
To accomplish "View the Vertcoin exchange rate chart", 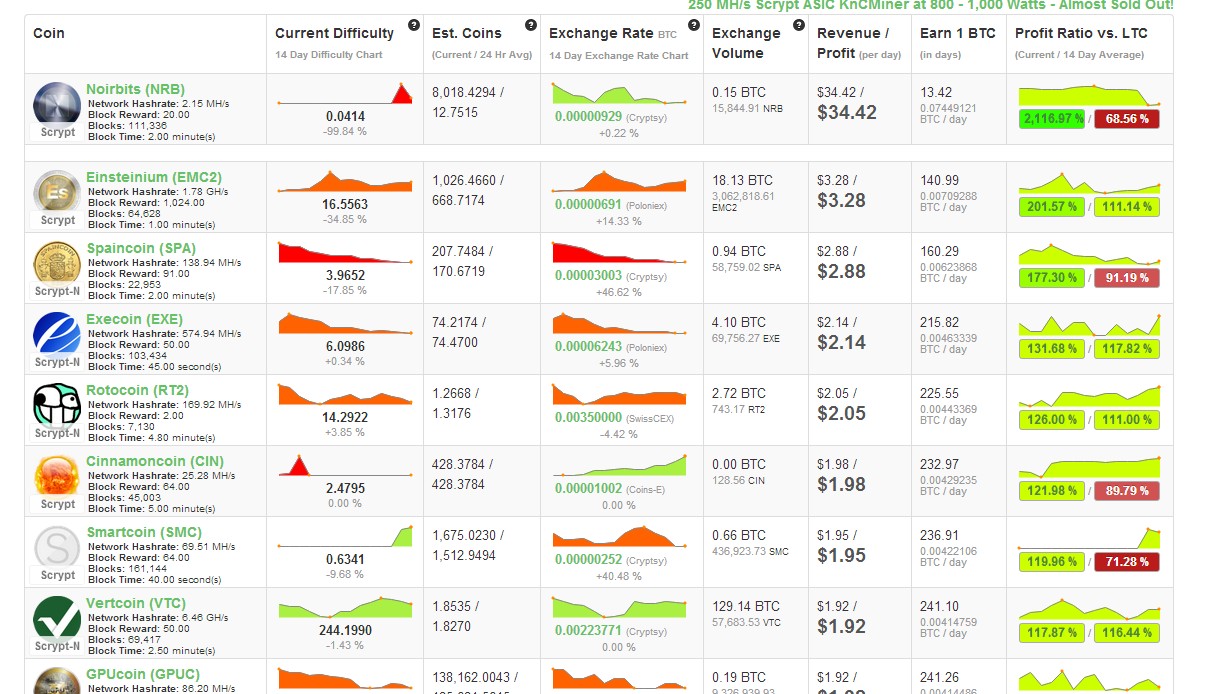I will (620, 607).
